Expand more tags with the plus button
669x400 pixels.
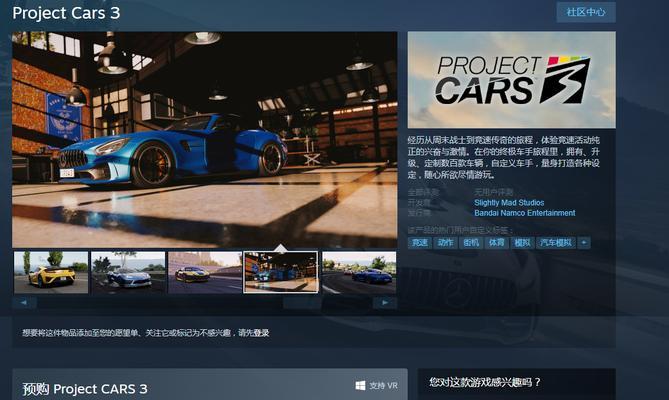coord(584,243)
